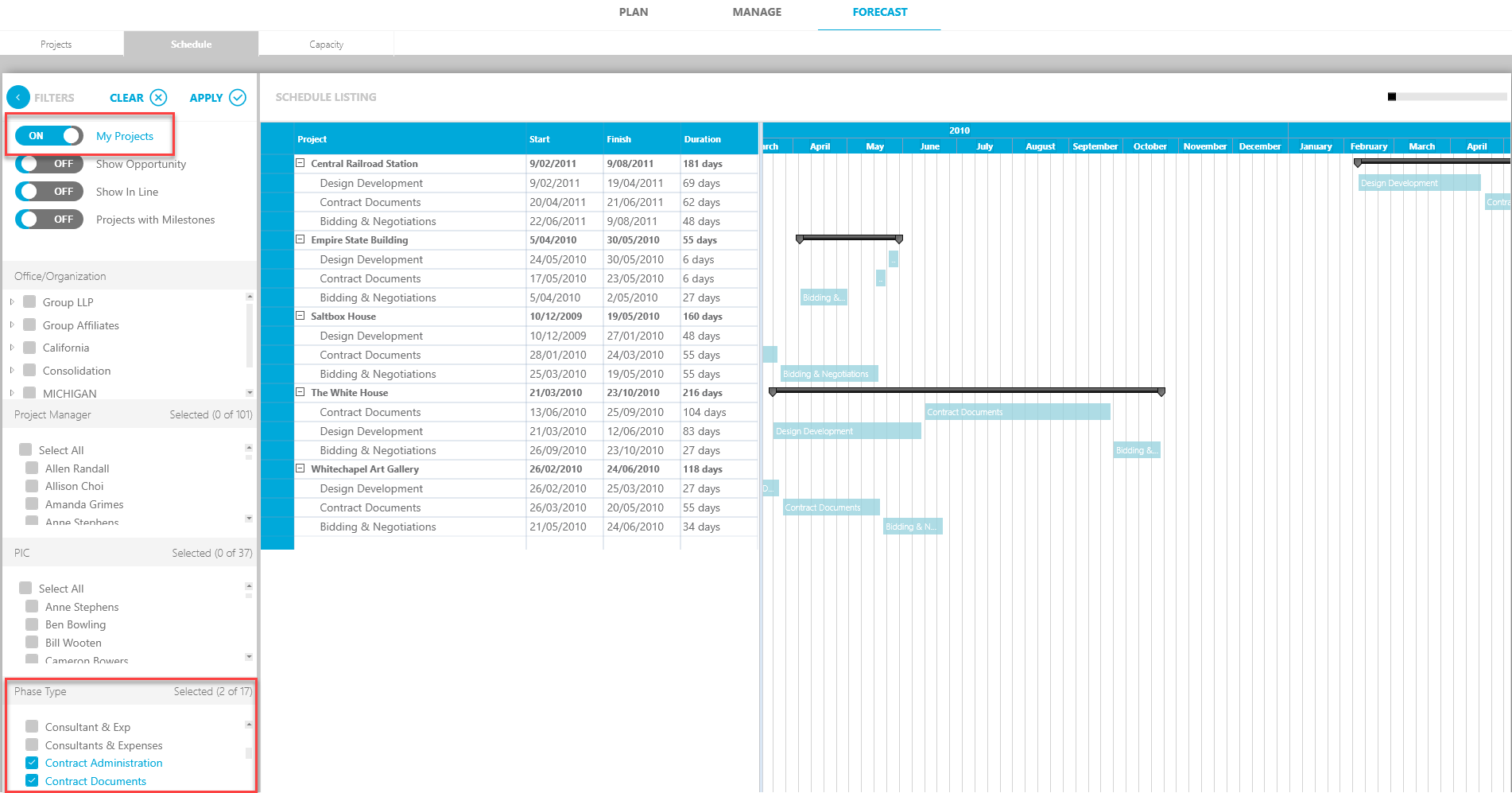The width and height of the screenshot is (1512, 793).
Task: Enable the Show In Line toggle
Action: pos(48,191)
